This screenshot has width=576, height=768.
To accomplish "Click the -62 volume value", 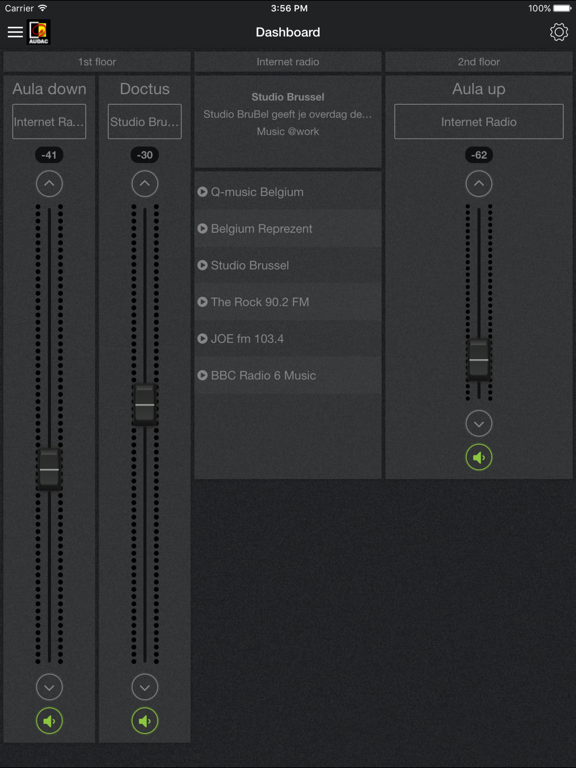I will pos(479,155).
